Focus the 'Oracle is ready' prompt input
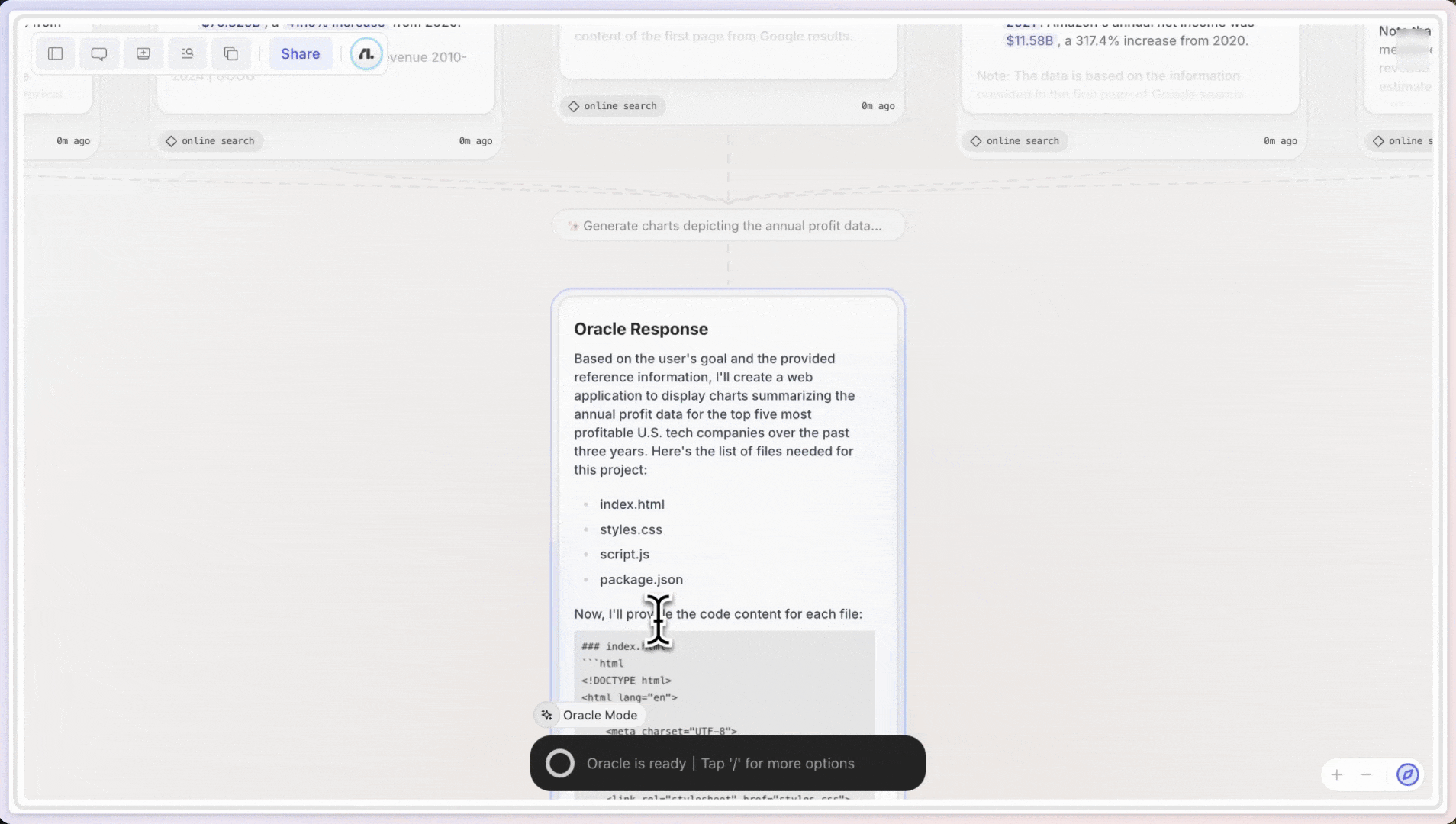1456x824 pixels. [x=728, y=764]
